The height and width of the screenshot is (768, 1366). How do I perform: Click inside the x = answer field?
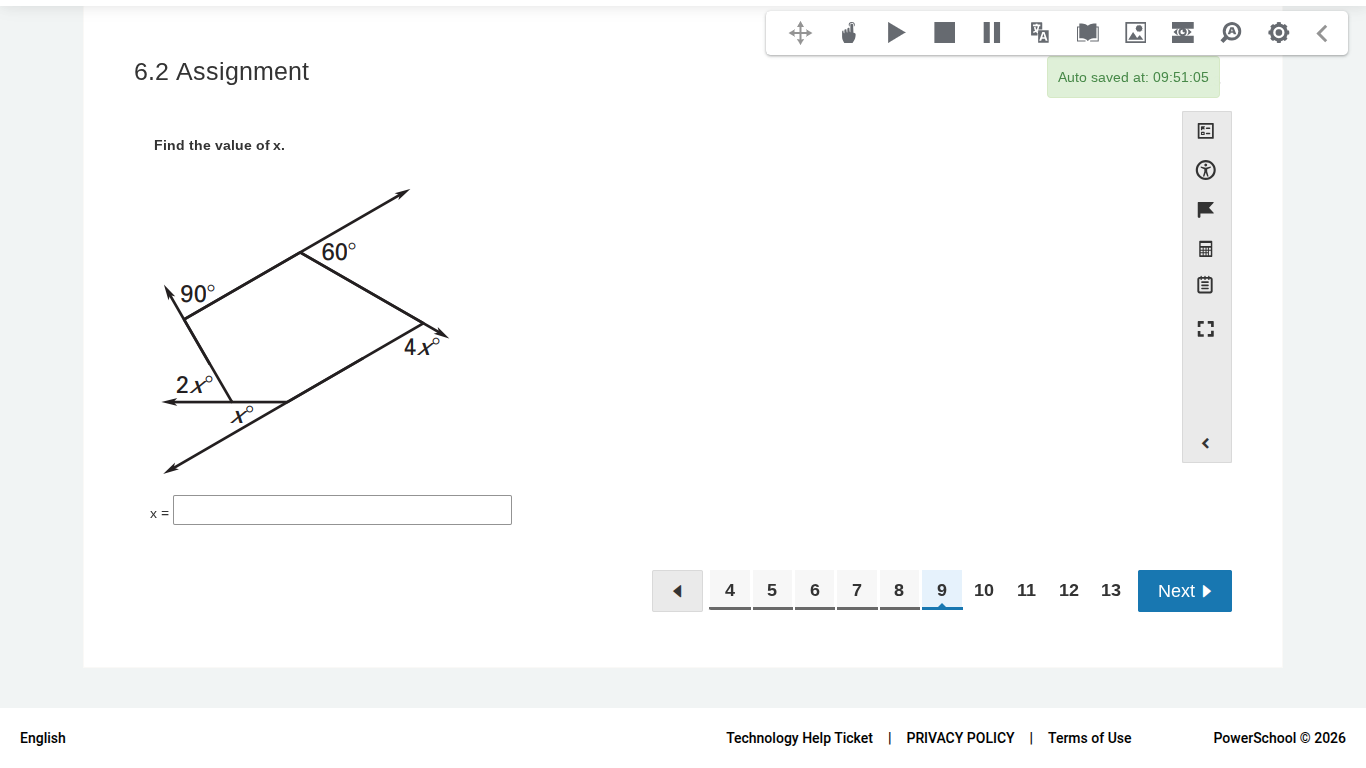(x=341, y=510)
